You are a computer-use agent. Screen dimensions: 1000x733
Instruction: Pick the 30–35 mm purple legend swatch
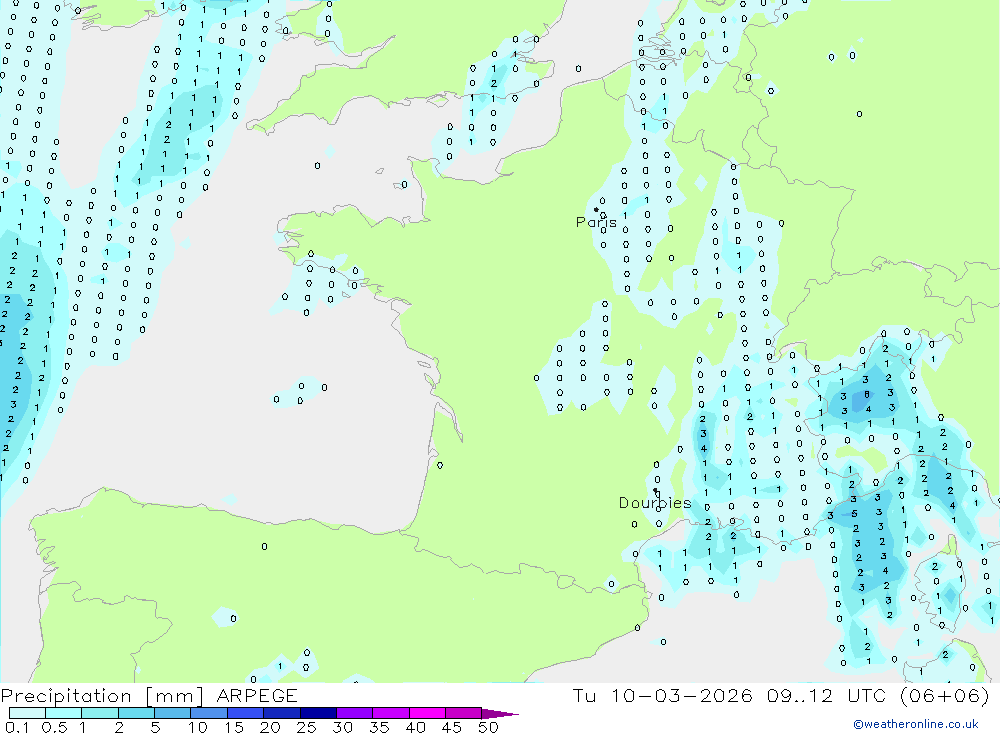tap(354, 713)
